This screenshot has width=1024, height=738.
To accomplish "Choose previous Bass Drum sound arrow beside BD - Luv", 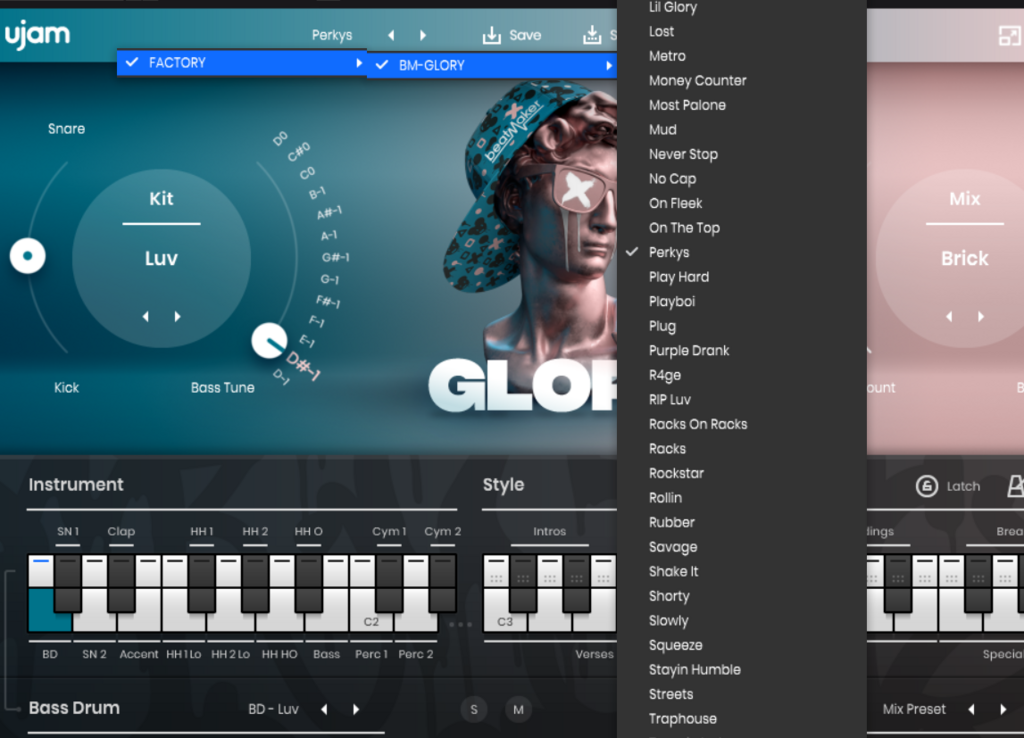I will click(x=325, y=709).
